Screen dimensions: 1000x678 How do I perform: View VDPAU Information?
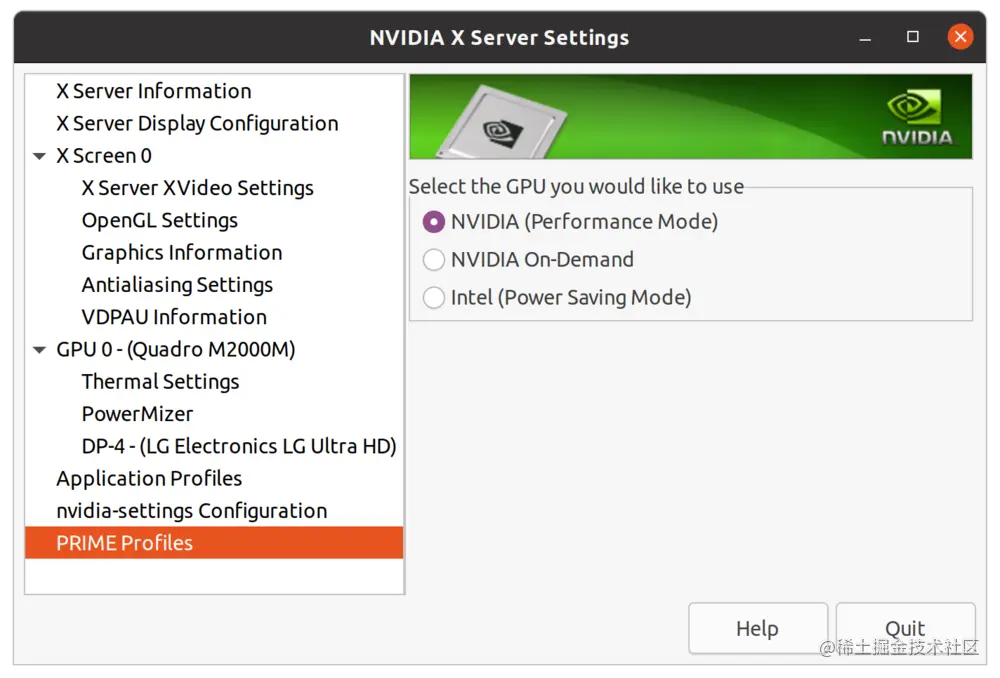pyautogui.click(x=174, y=317)
